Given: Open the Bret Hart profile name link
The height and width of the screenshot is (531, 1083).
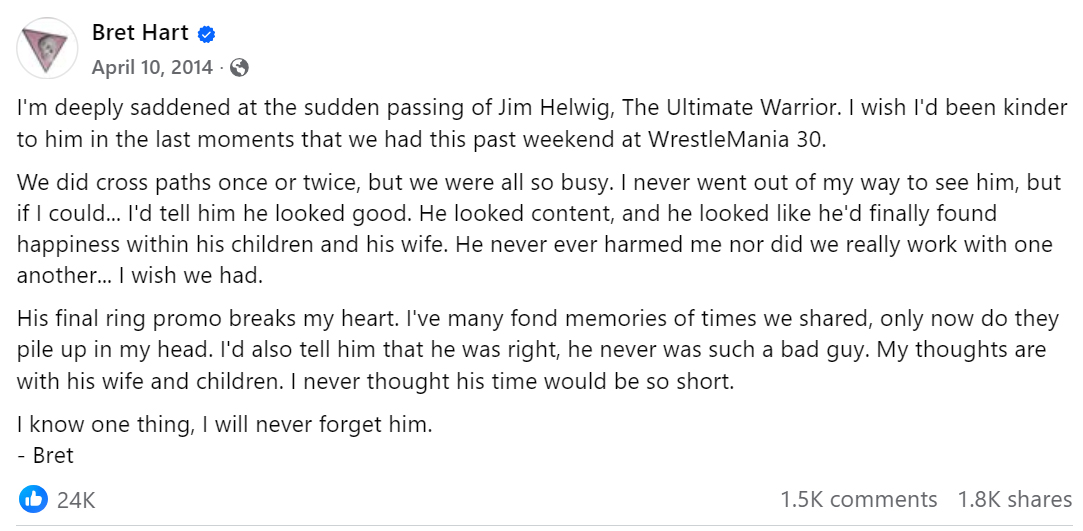Looking at the screenshot, I should [140, 33].
